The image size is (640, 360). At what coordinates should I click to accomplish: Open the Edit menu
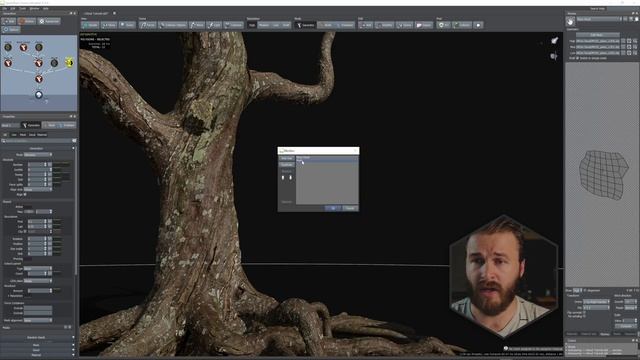13,8
